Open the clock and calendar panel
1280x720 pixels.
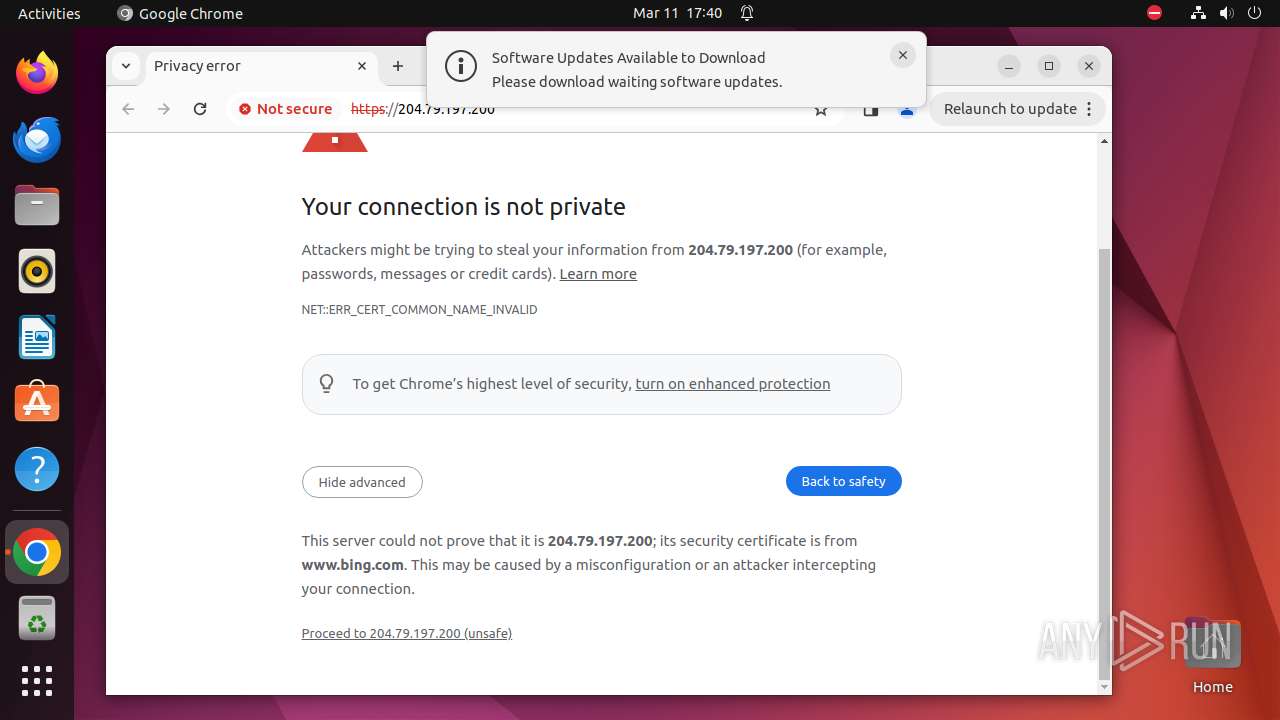coord(677,13)
